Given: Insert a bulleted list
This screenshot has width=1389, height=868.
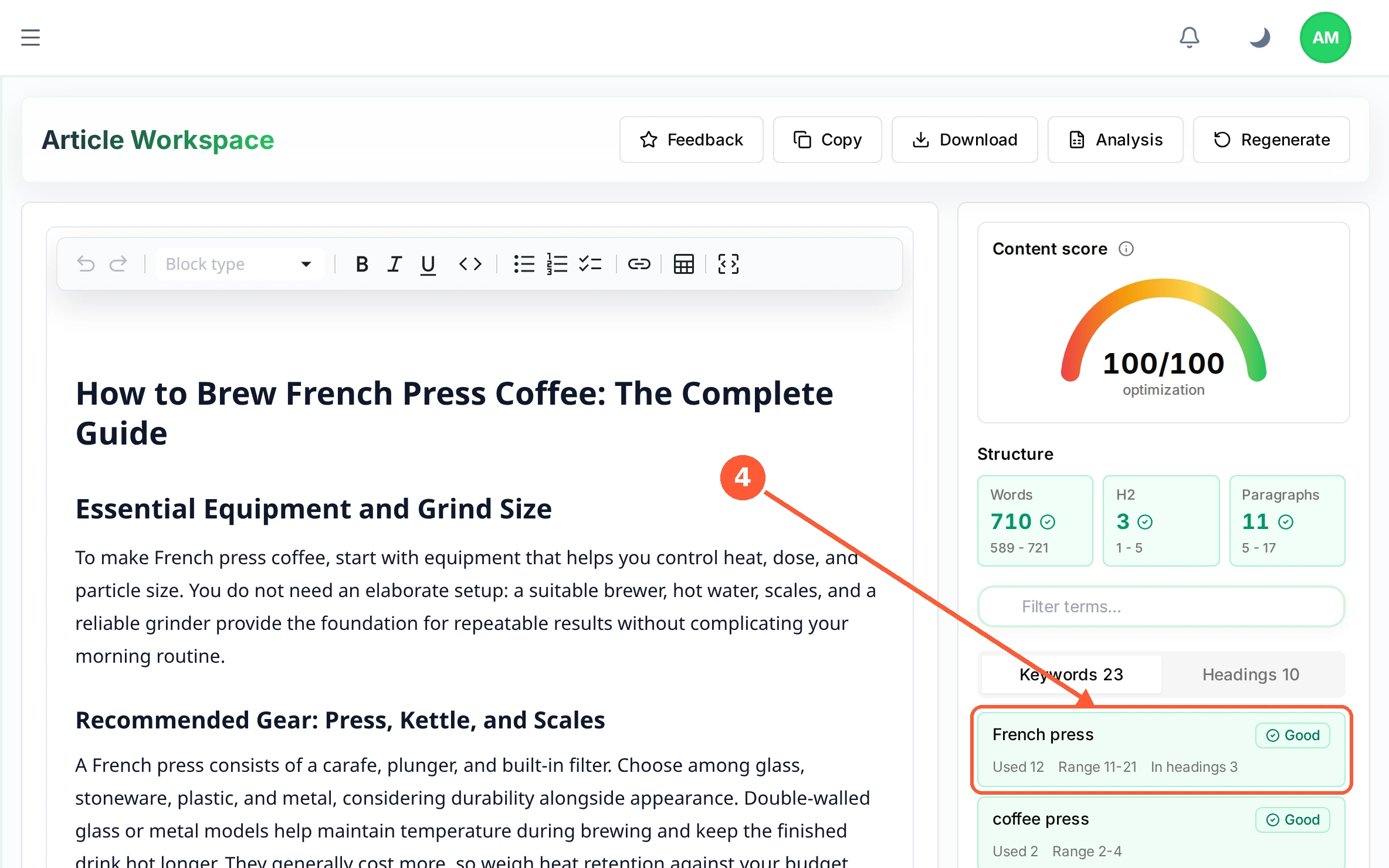Looking at the screenshot, I should [x=524, y=264].
